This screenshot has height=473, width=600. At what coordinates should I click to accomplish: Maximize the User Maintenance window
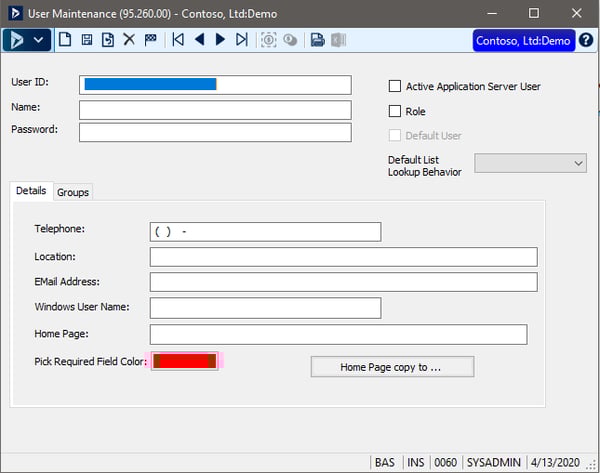pyautogui.click(x=534, y=13)
